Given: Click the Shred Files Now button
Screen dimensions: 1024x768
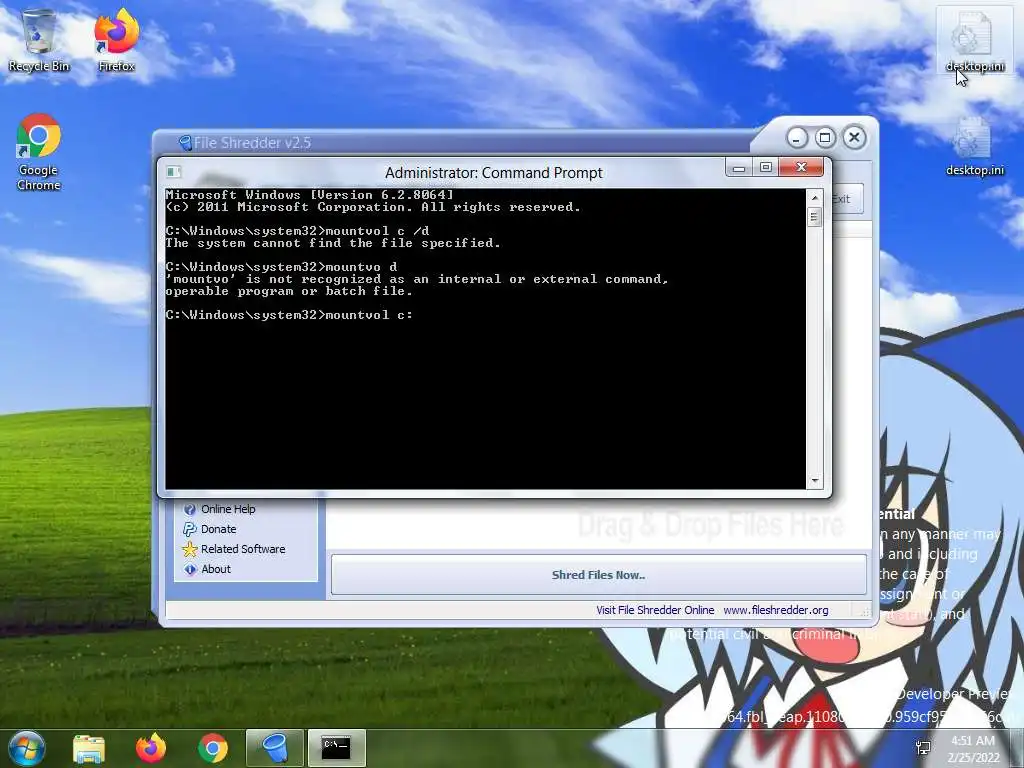Looking at the screenshot, I should coord(598,575).
